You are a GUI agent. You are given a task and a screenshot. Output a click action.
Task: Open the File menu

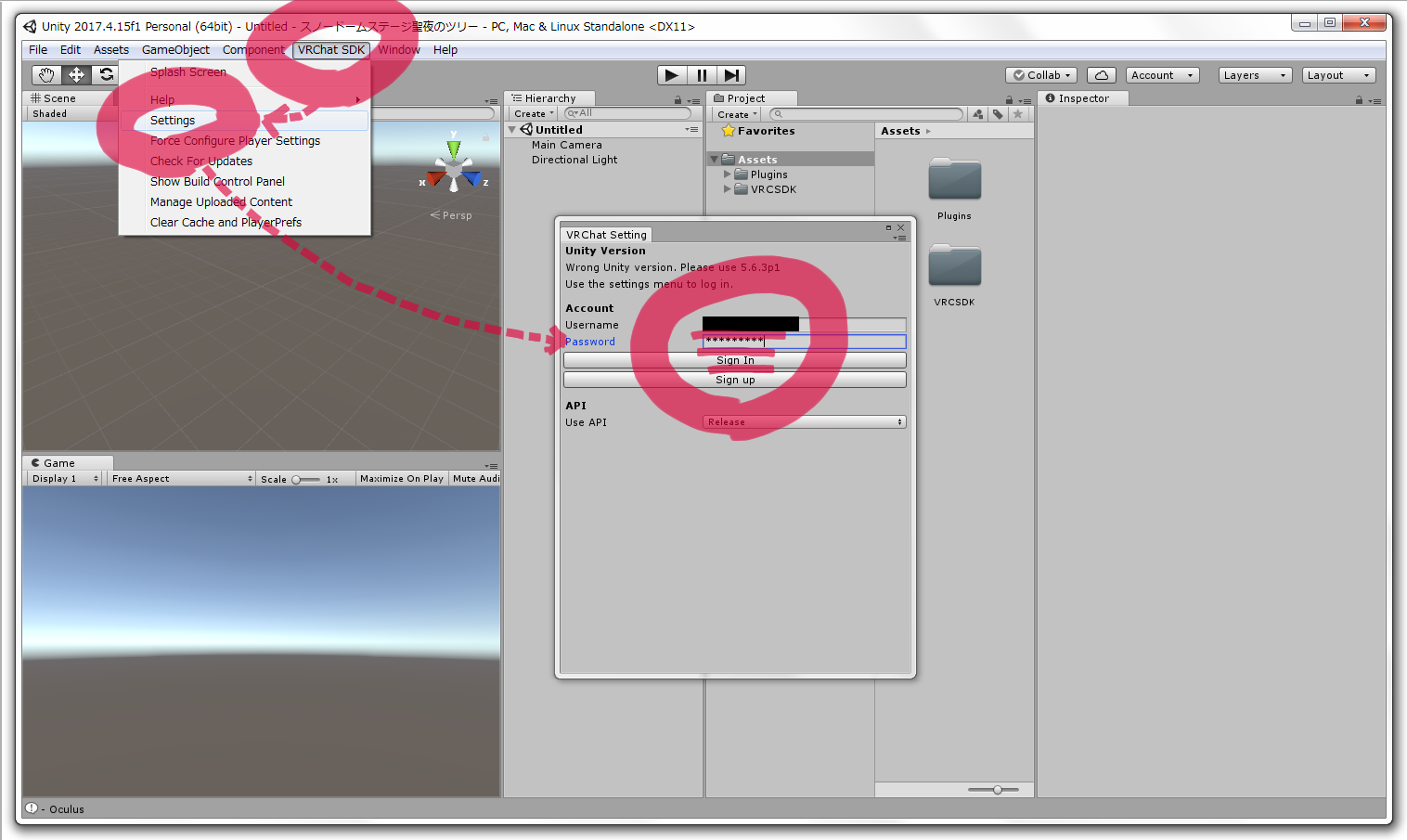coord(38,50)
